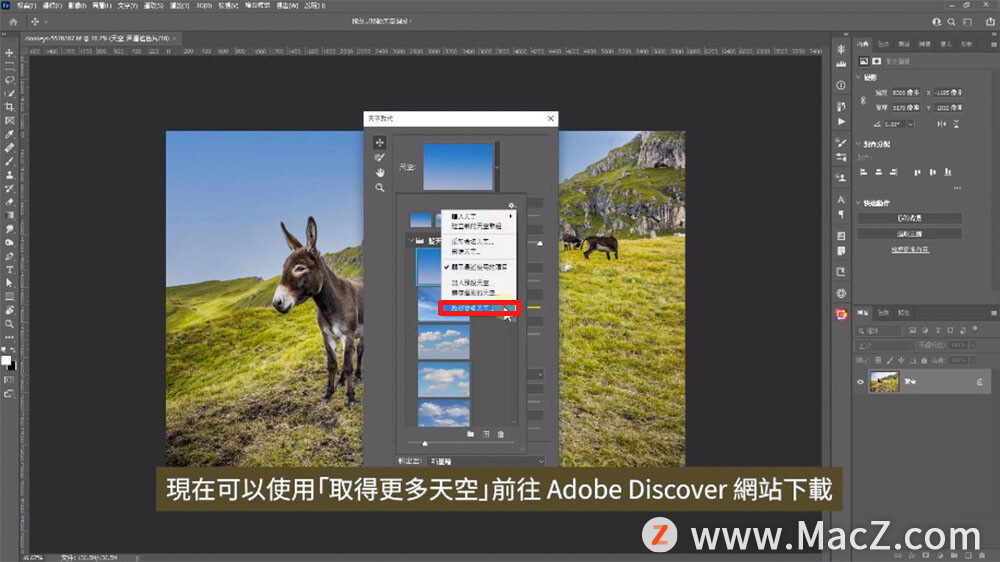Select the Brush tool
Screen dimensions: 1000x562
[9, 161]
